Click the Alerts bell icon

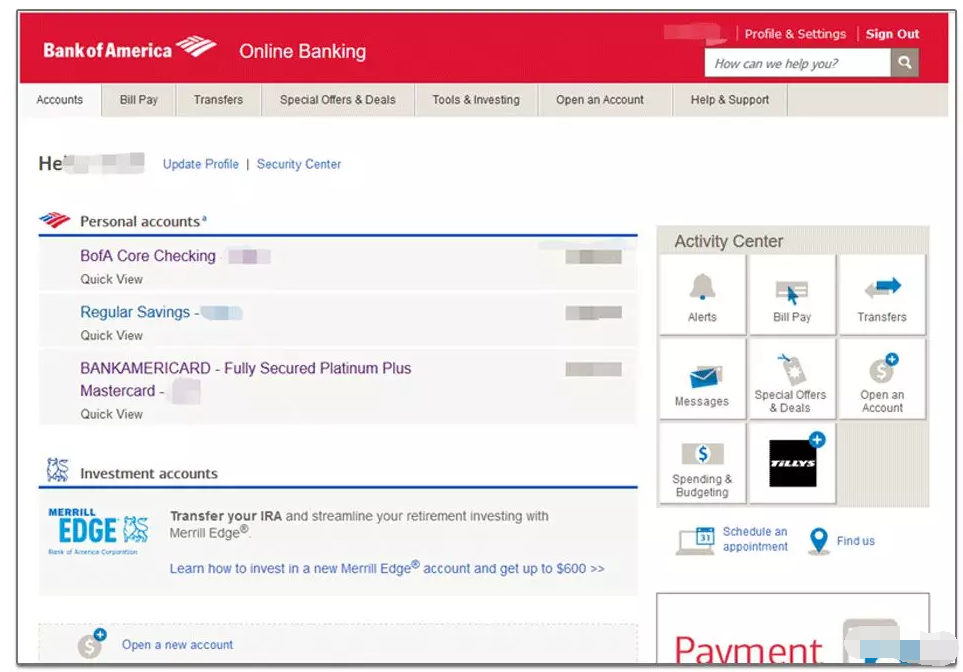pos(702,290)
